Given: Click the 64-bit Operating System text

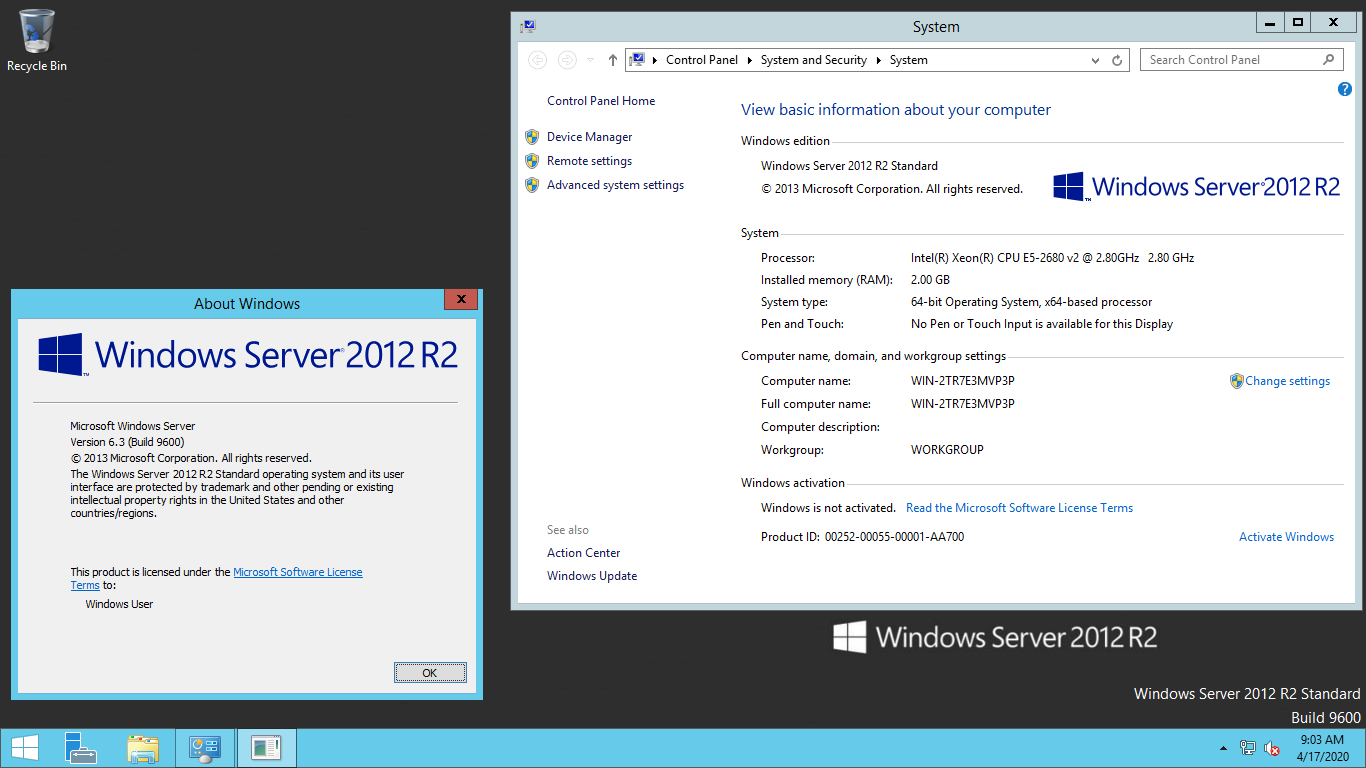Looking at the screenshot, I should [x=1031, y=302].
